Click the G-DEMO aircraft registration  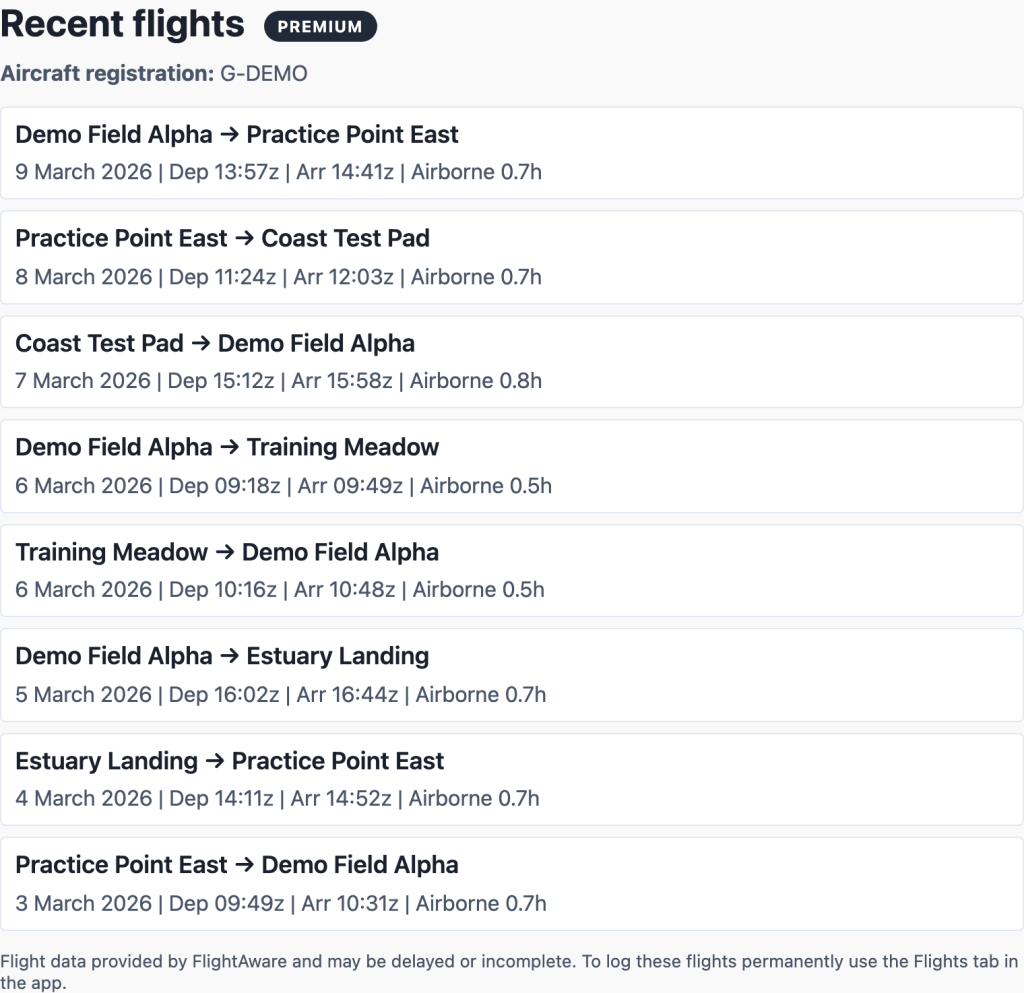click(264, 73)
